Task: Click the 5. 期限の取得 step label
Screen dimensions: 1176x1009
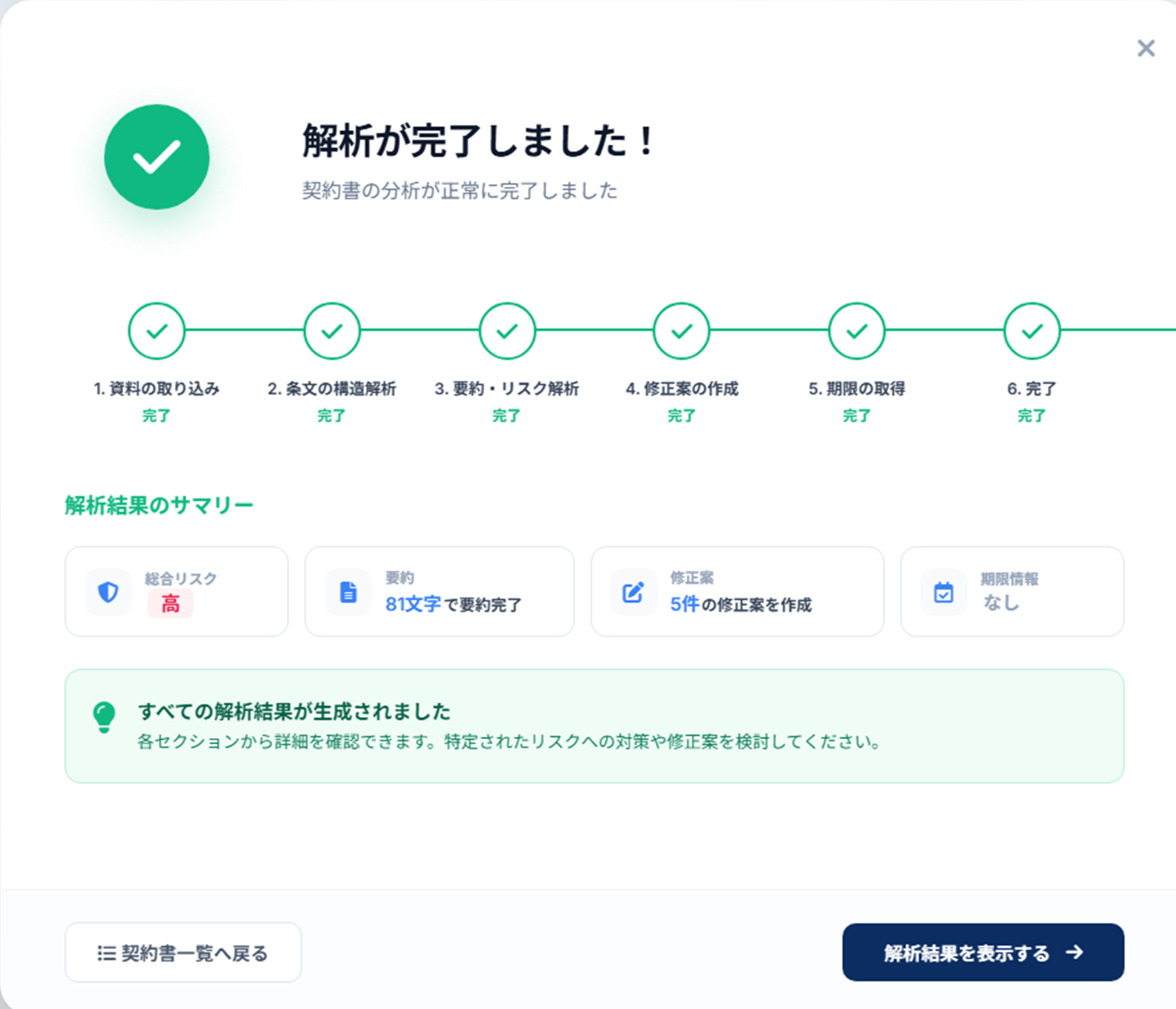Action: point(857,388)
